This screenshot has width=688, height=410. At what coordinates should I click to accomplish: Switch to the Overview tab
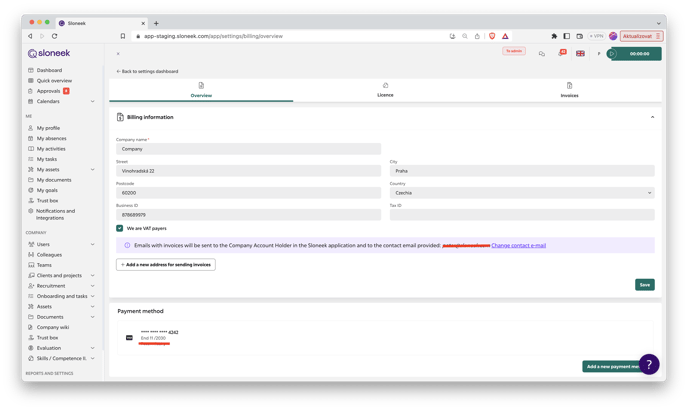pyautogui.click(x=201, y=90)
